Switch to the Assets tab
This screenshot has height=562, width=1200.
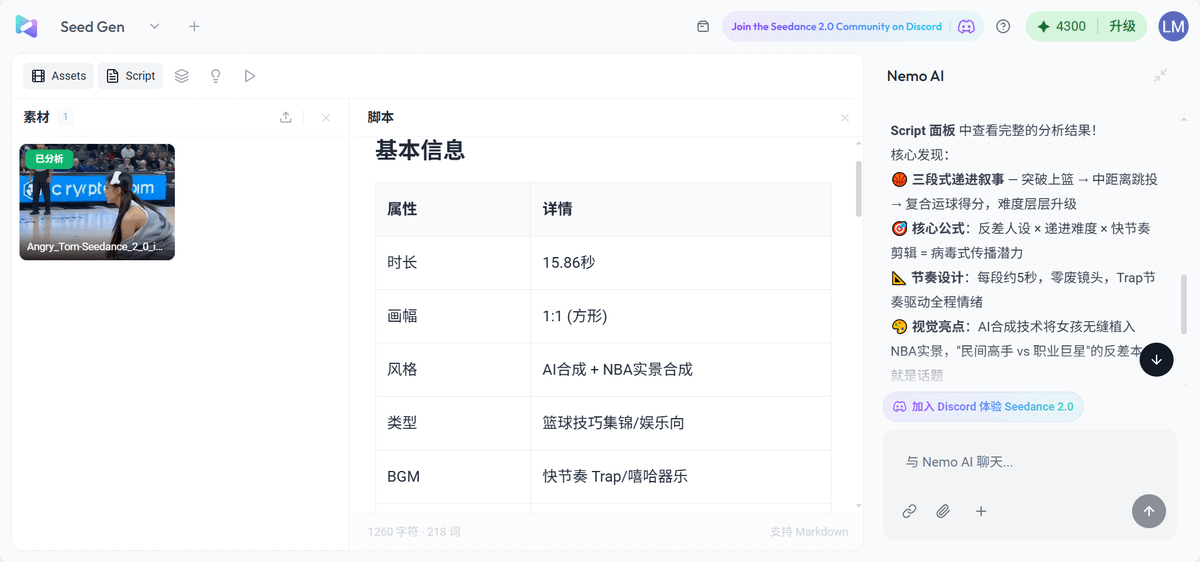click(x=59, y=76)
